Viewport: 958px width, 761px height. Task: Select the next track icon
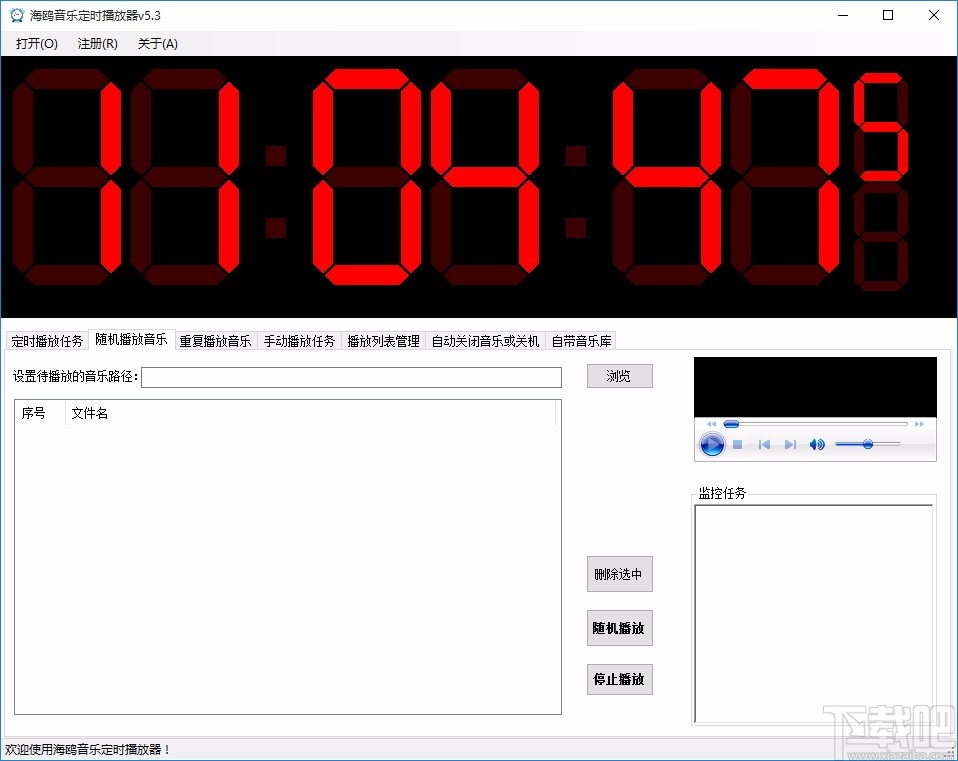click(791, 443)
